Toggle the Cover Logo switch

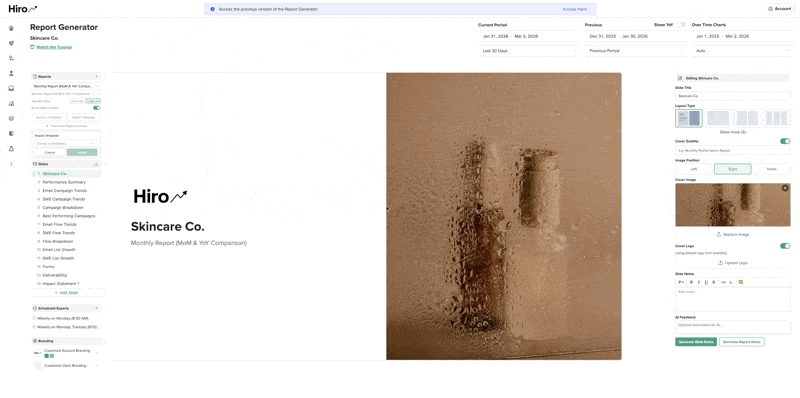coord(785,246)
